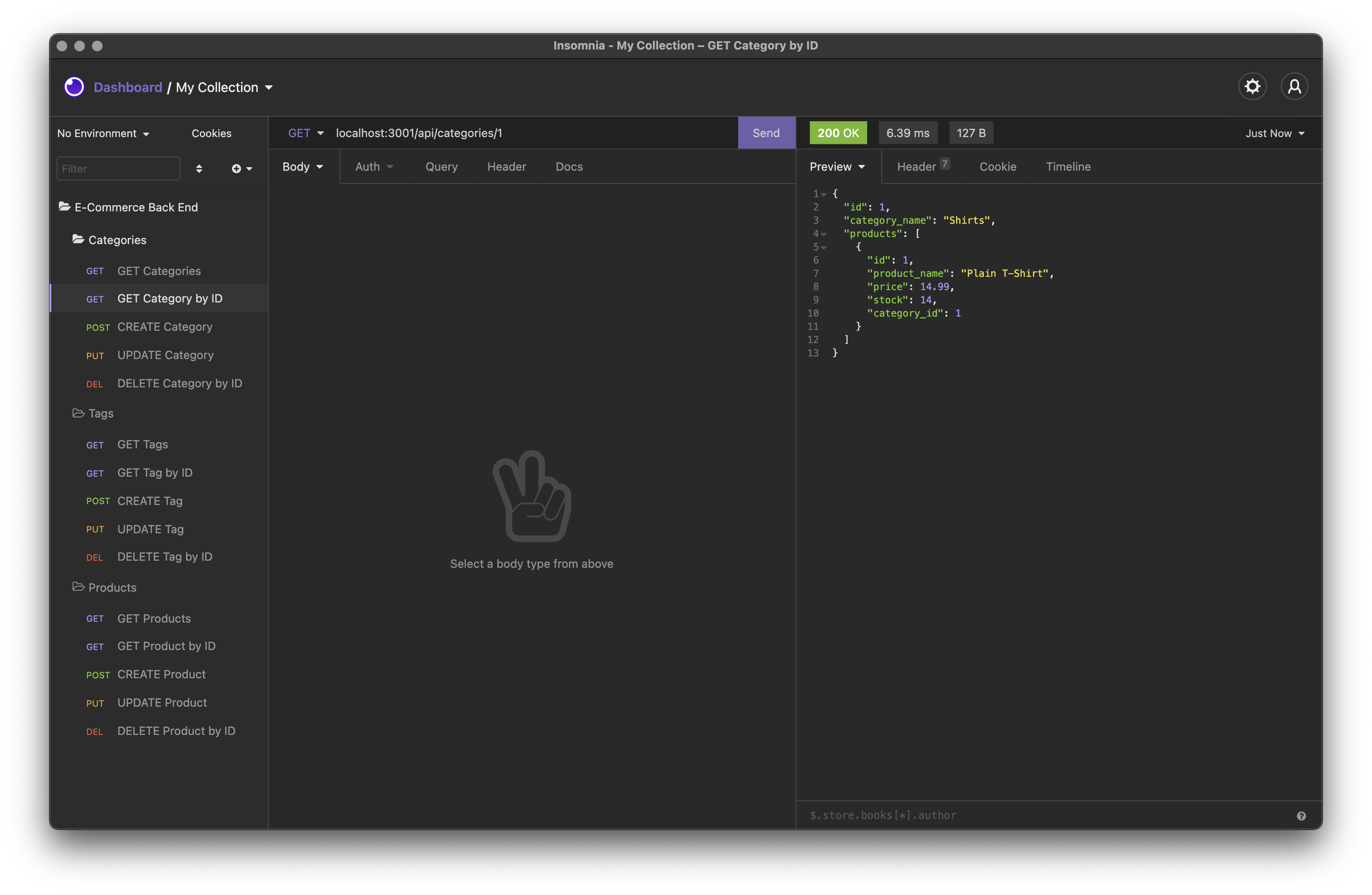1372x895 pixels.
Task: Open the No Environment dropdown
Action: click(103, 133)
